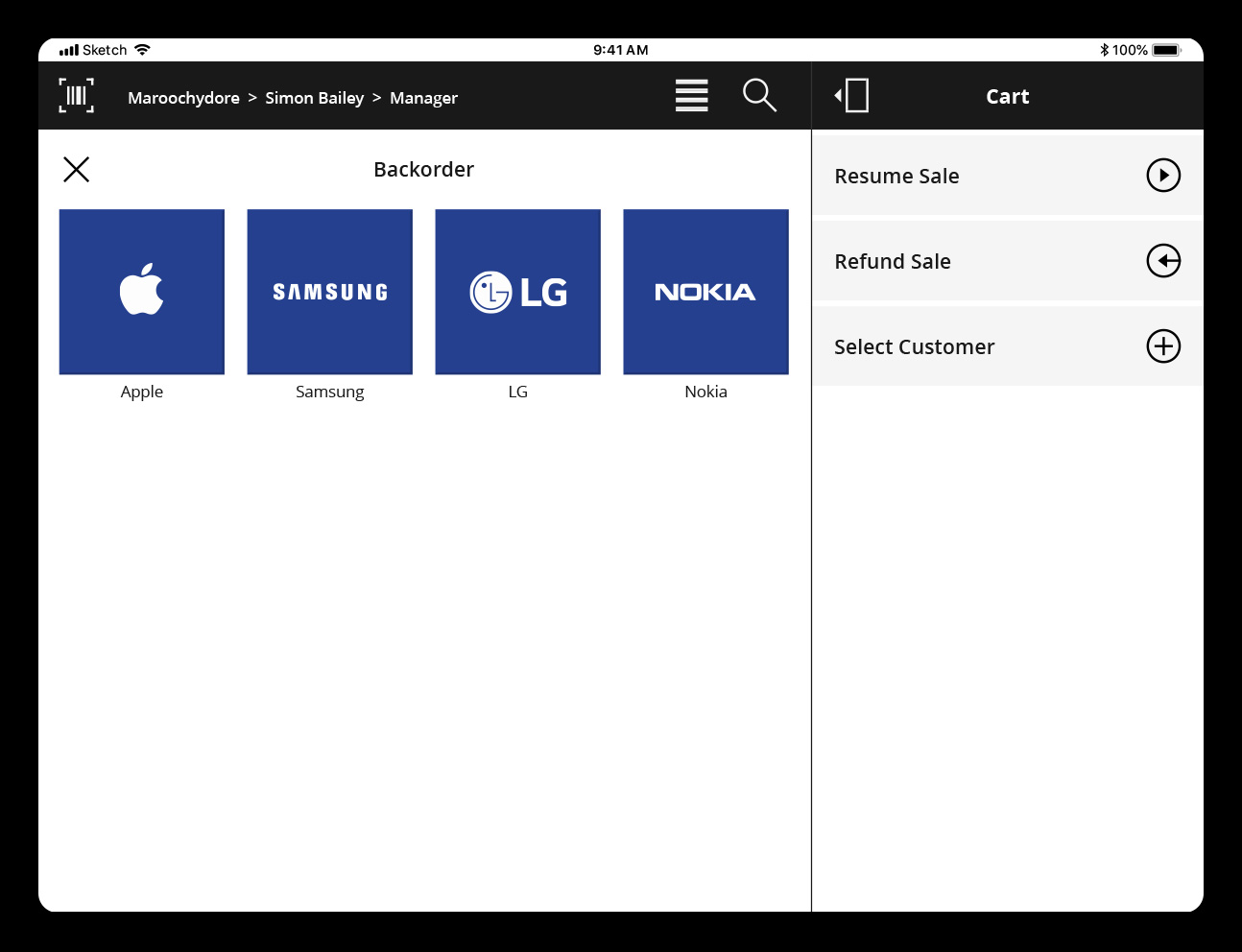The width and height of the screenshot is (1242, 952).
Task: Click the Cart panel title
Action: click(x=1007, y=97)
